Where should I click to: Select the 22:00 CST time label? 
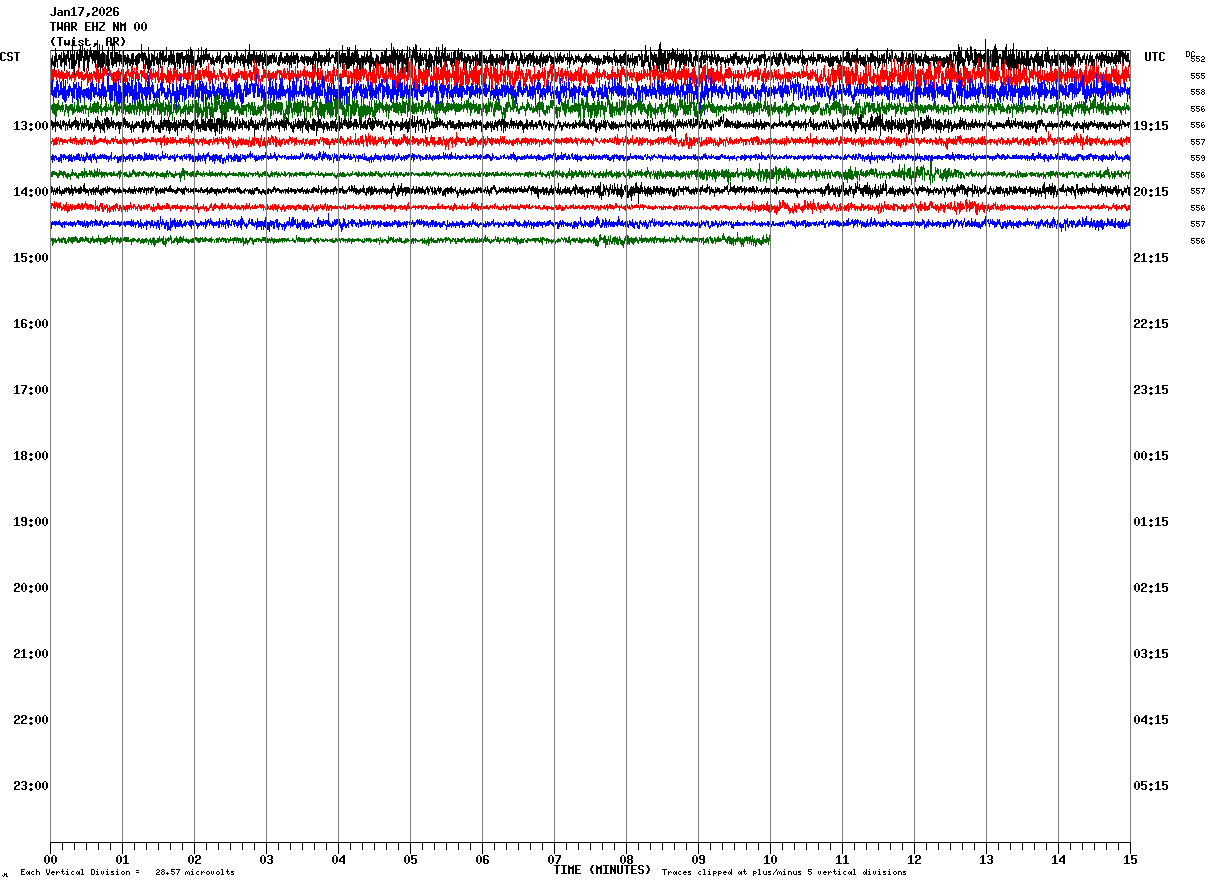(31, 720)
